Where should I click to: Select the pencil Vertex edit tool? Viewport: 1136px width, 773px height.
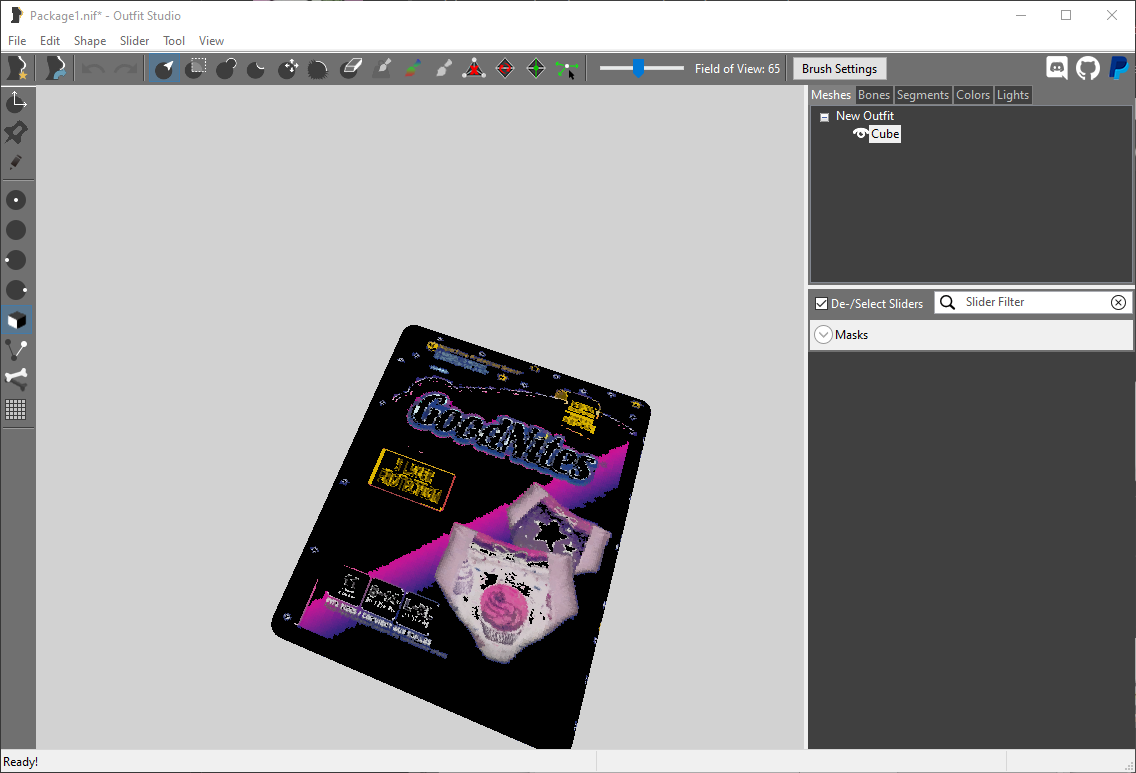[x=16, y=162]
